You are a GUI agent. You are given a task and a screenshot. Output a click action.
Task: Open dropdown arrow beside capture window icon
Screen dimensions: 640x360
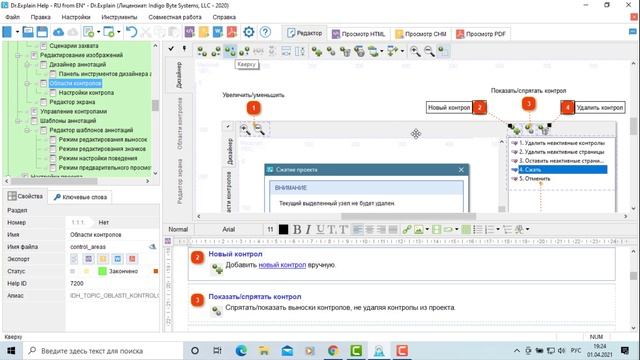pos(119,32)
